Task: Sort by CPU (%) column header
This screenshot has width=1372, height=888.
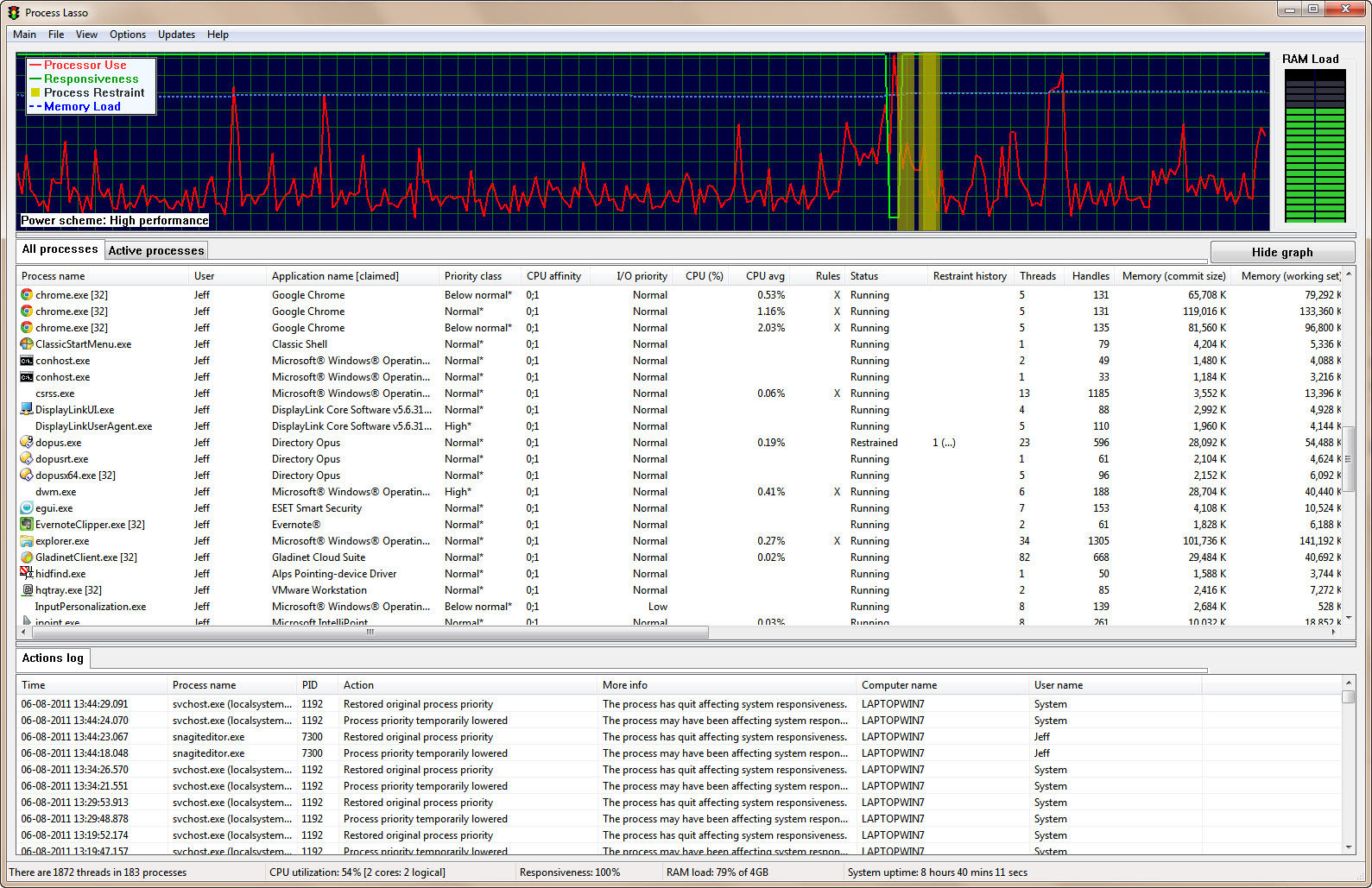Action: click(700, 276)
